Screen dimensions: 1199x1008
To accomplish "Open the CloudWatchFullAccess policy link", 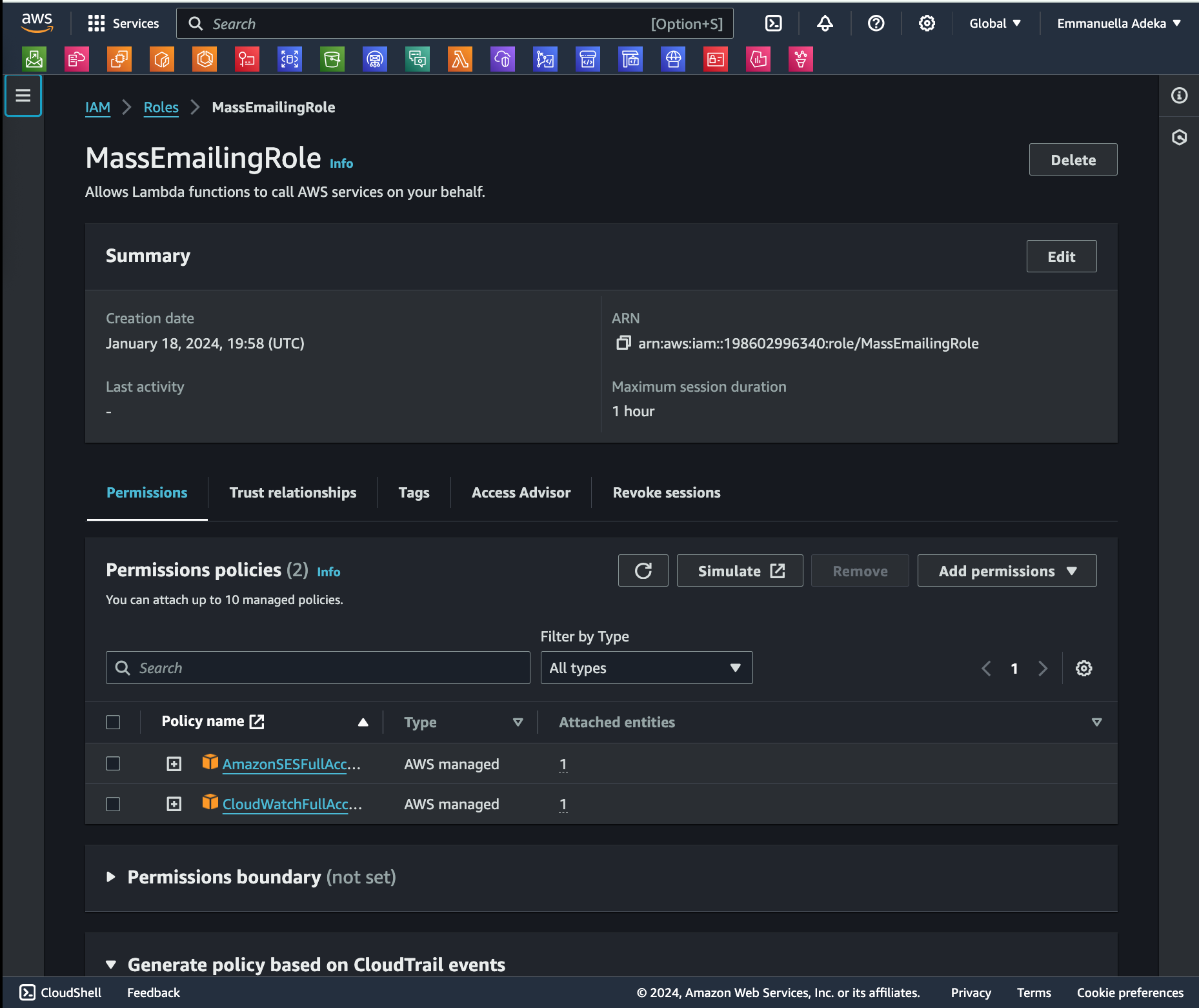I will coord(292,804).
